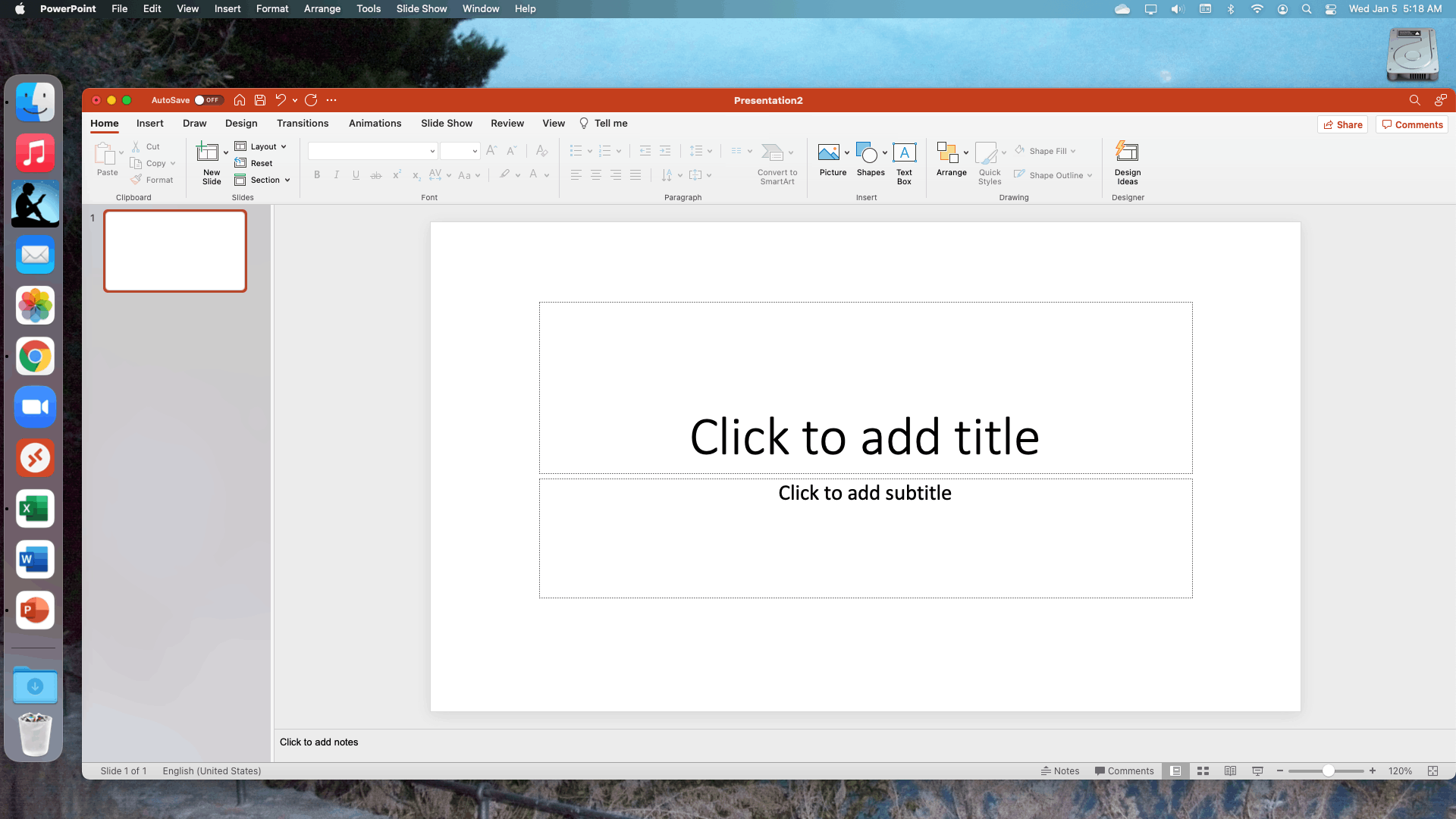Click the Arrange icon

pyautogui.click(x=946, y=153)
